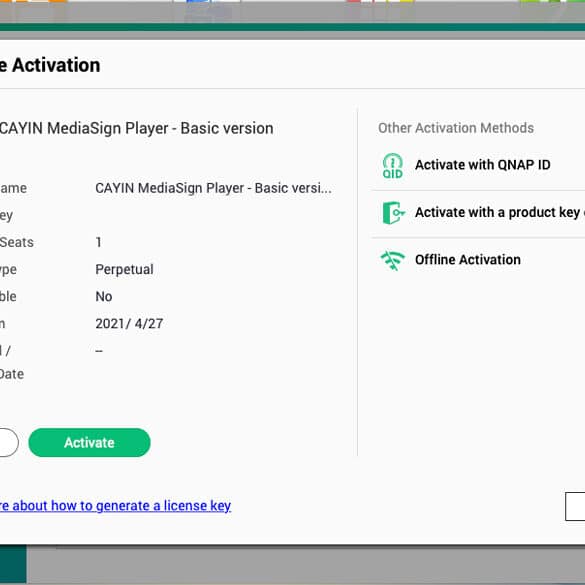Screen dimensions: 585x585
Task: Select the '2021/ 4/27' date value
Action: coord(129,323)
